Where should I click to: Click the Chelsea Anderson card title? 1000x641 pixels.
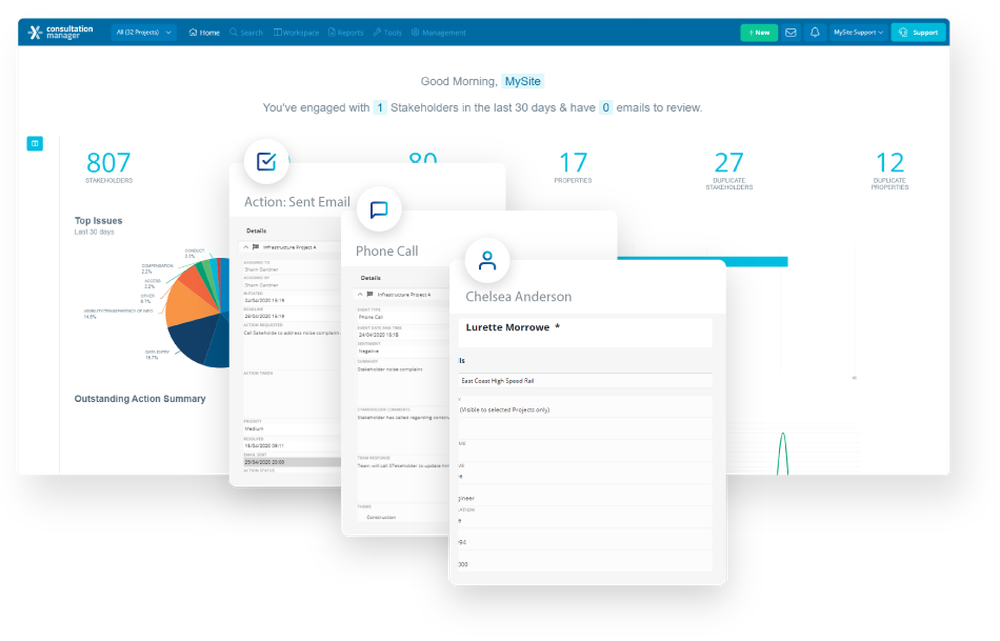[518, 297]
